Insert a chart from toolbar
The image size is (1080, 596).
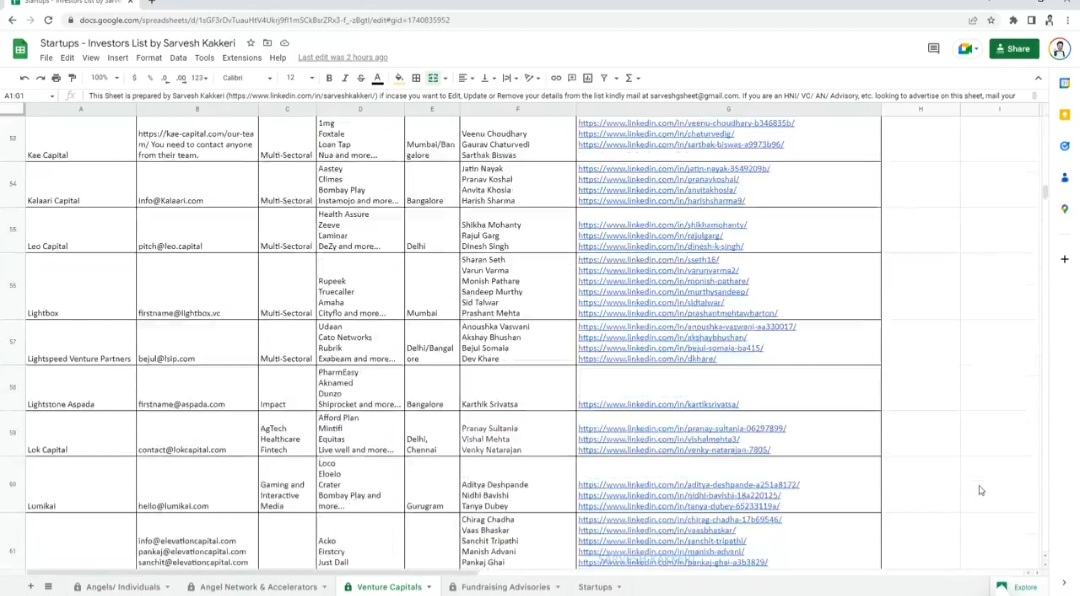click(x=586, y=78)
